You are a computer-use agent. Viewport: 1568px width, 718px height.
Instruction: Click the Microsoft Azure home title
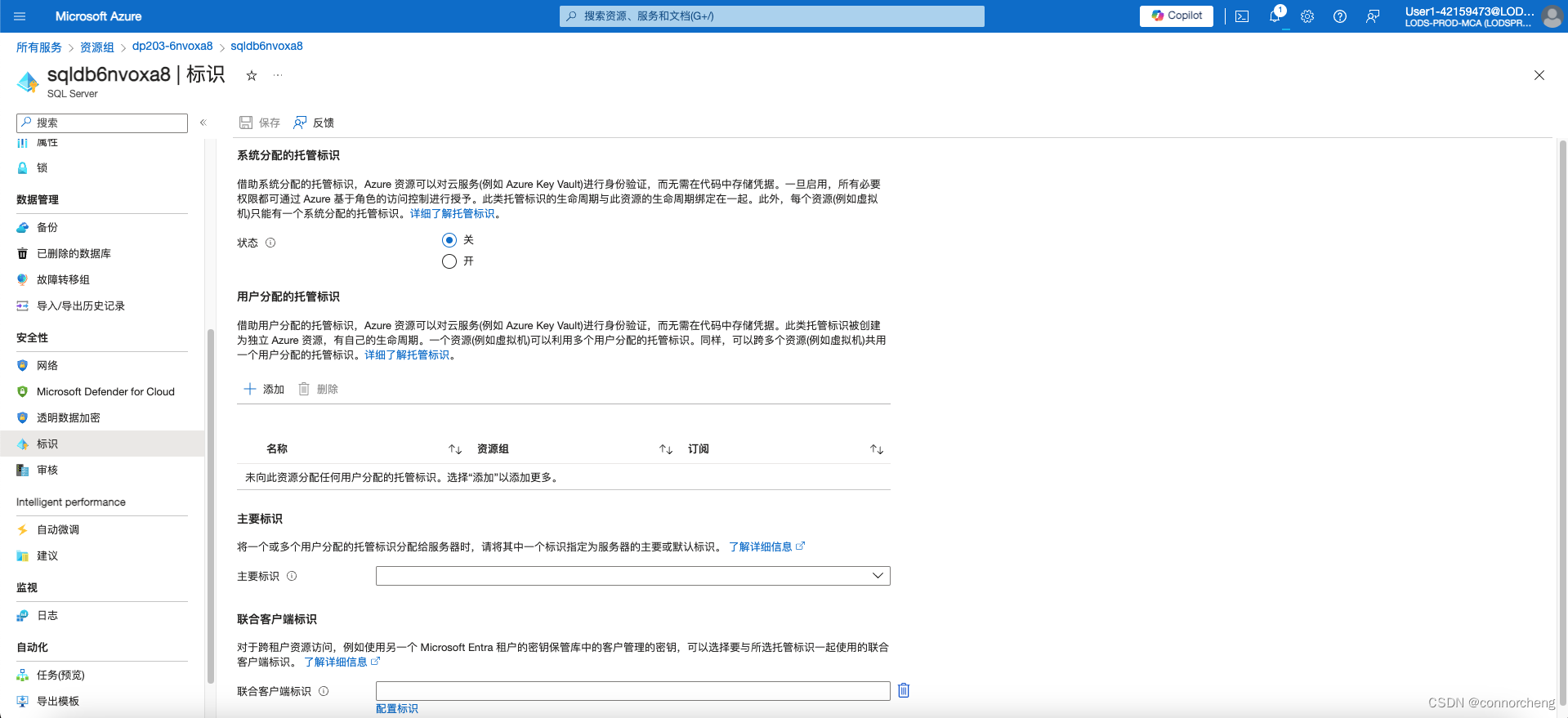coord(98,16)
